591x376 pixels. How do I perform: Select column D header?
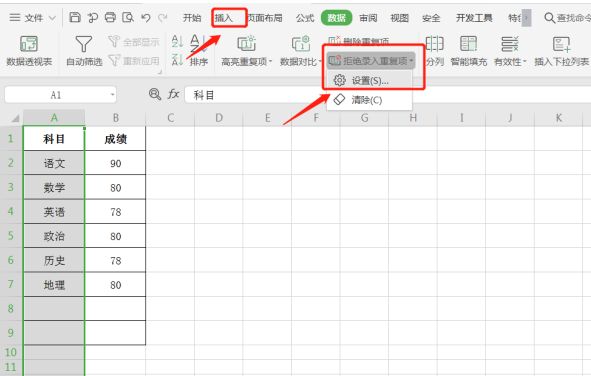219,118
